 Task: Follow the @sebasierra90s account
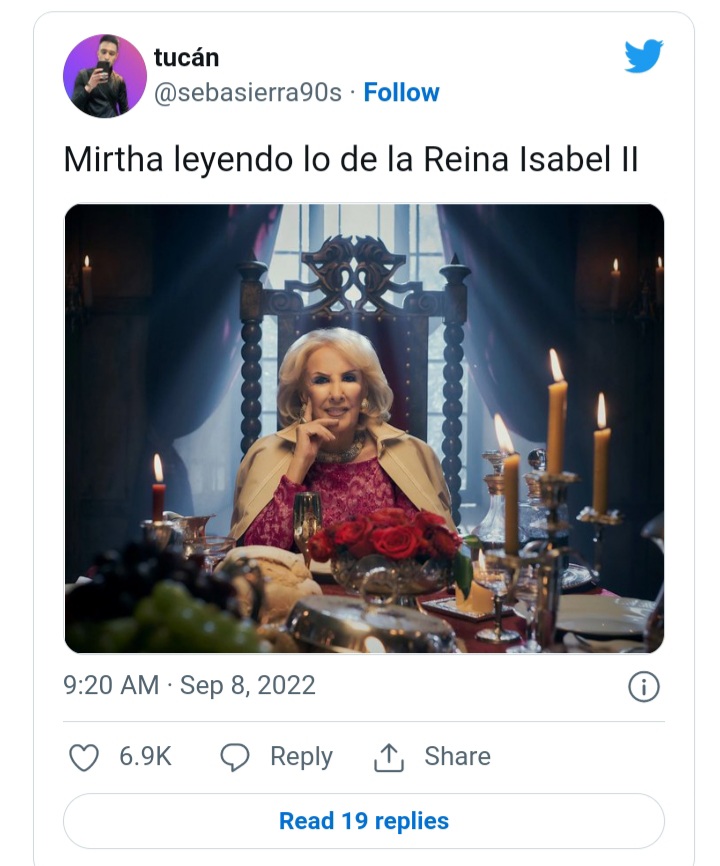pos(401,93)
